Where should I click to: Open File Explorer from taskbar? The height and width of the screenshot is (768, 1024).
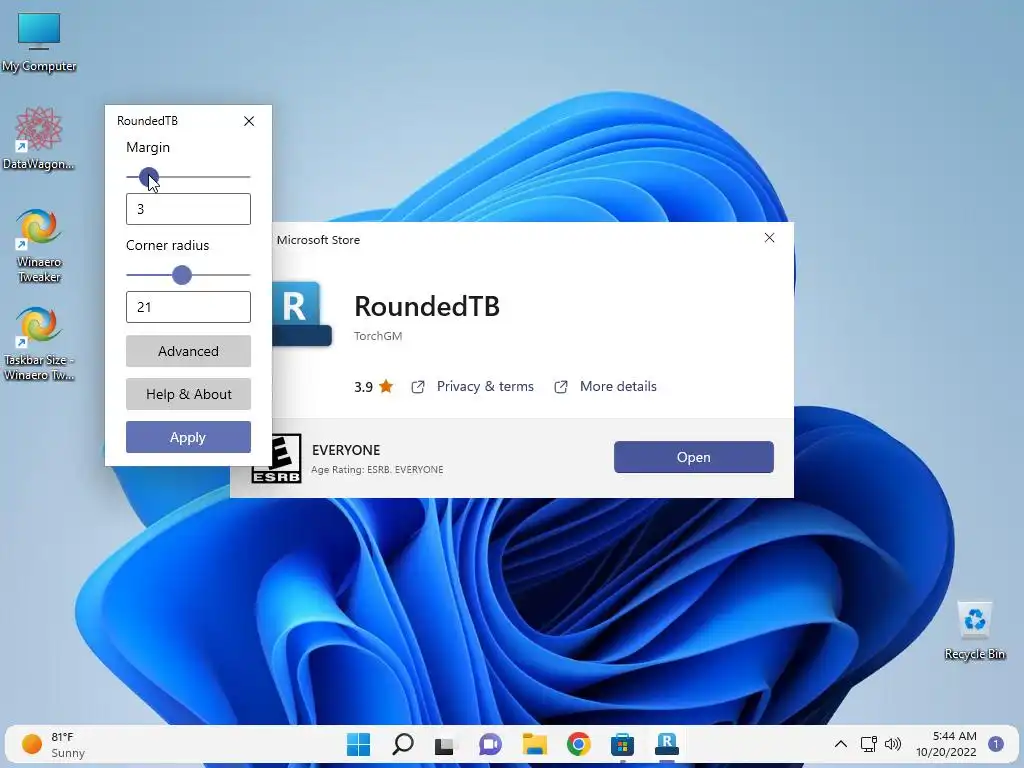click(534, 744)
